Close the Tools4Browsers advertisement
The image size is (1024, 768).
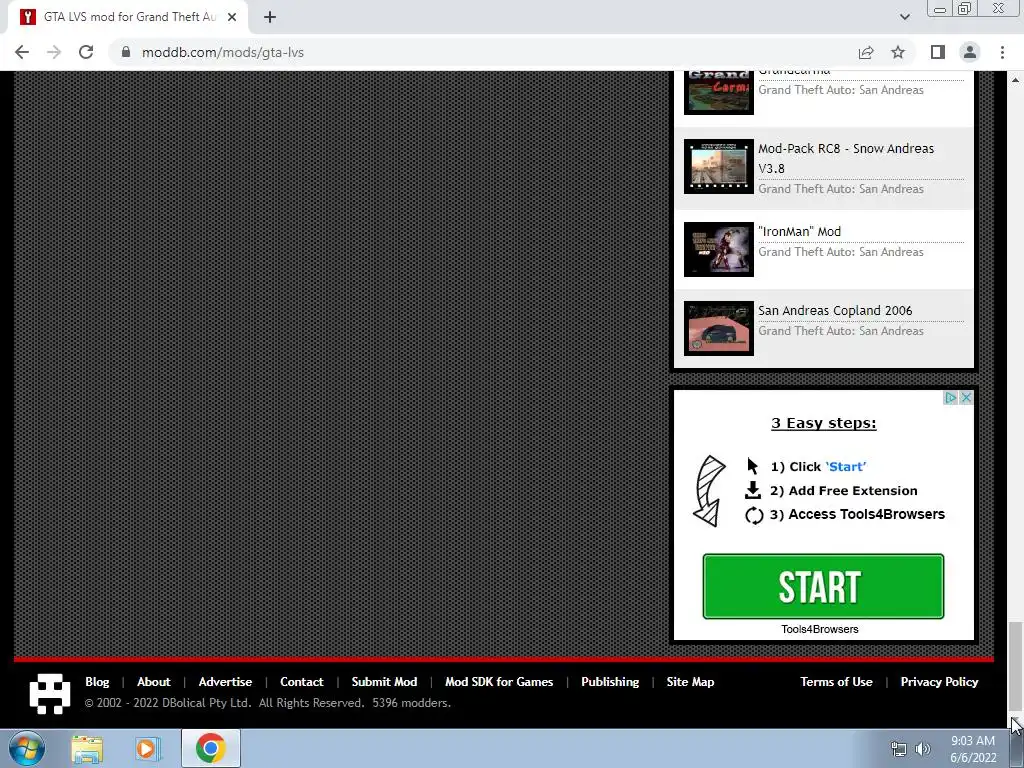tap(967, 398)
